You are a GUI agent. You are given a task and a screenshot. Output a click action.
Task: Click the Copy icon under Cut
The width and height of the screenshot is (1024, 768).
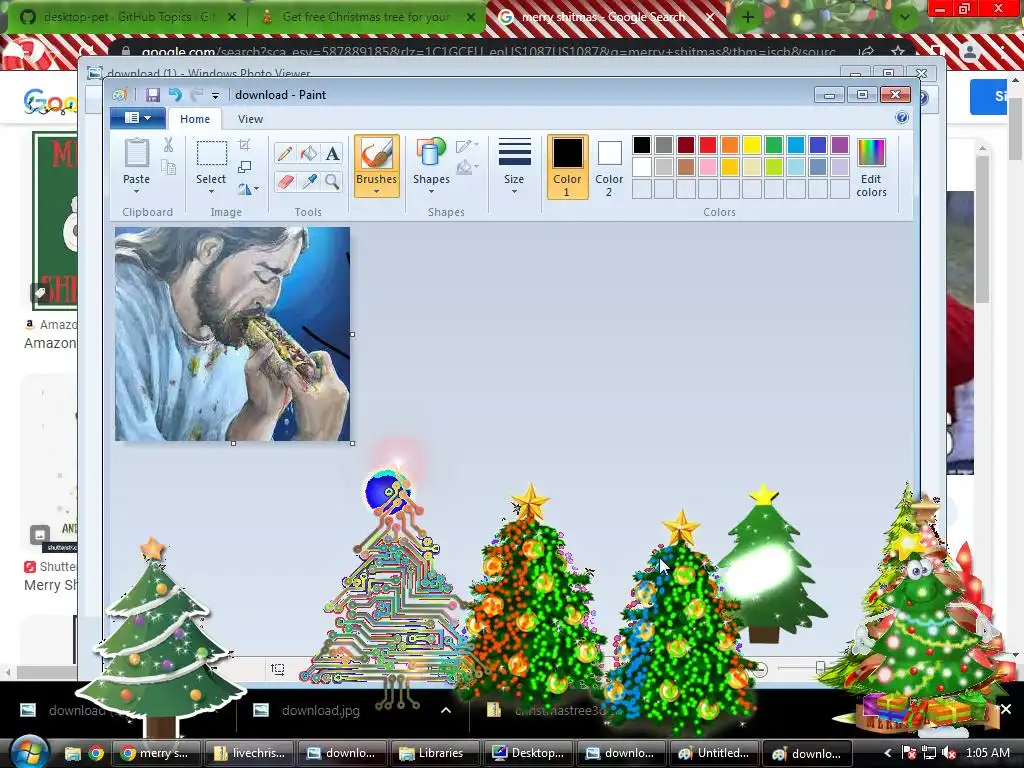tap(168, 168)
